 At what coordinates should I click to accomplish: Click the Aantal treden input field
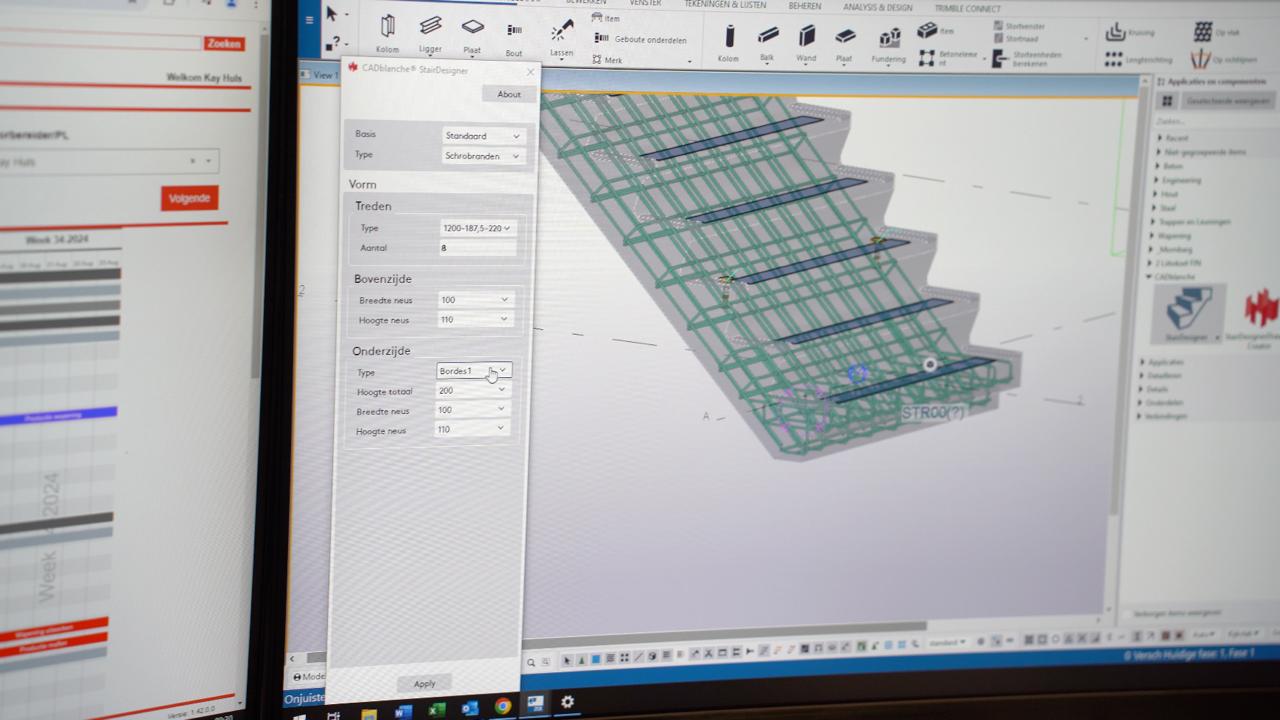click(477, 248)
